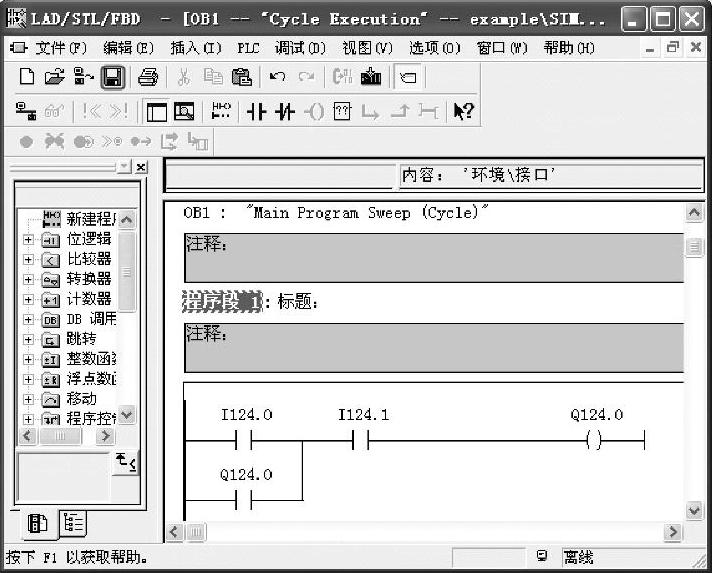Click the editor vertical scroll thumb

[x=694, y=247]
